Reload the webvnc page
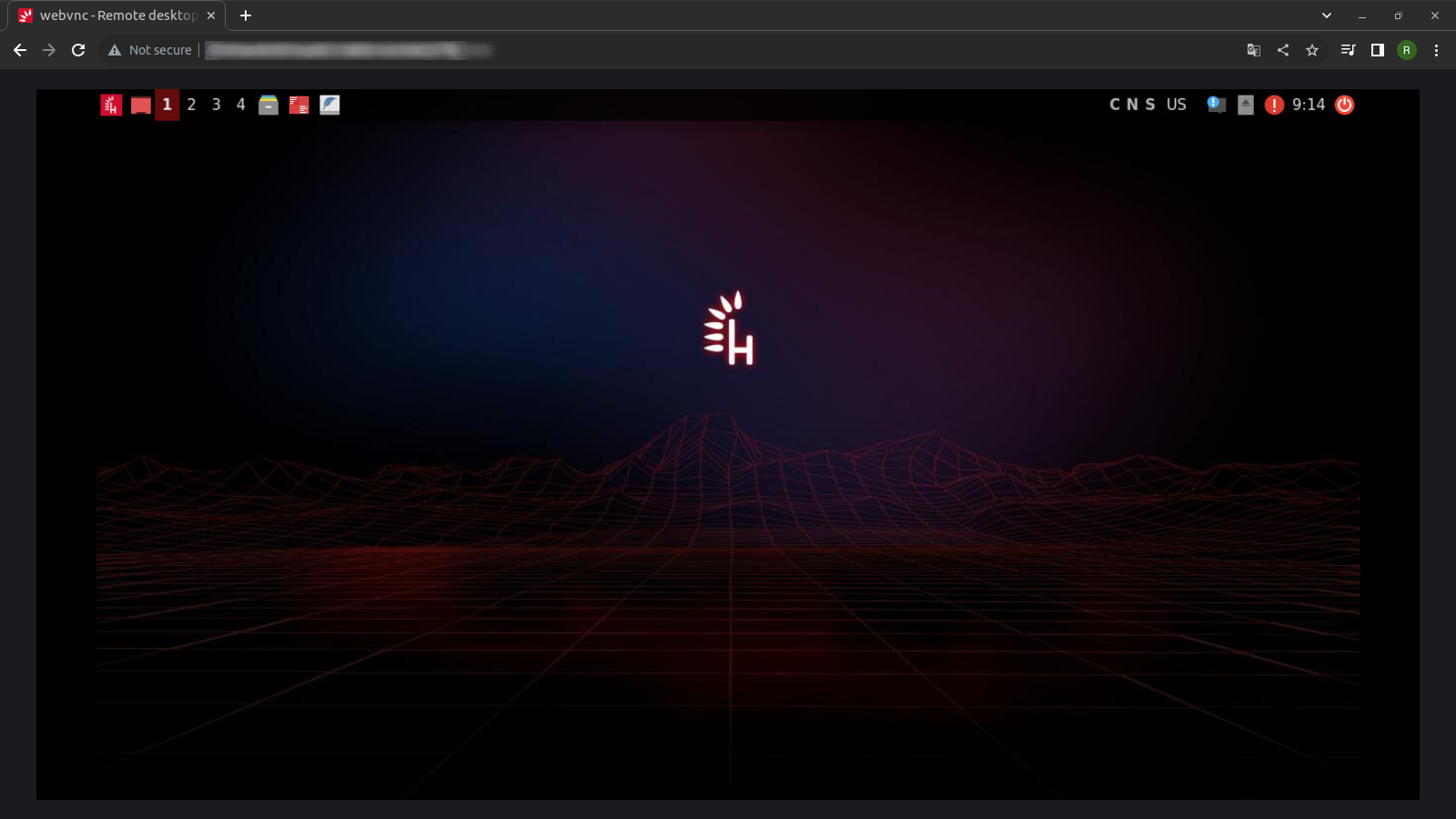This screenshot has width=1456, height=819. click(78, 50)
